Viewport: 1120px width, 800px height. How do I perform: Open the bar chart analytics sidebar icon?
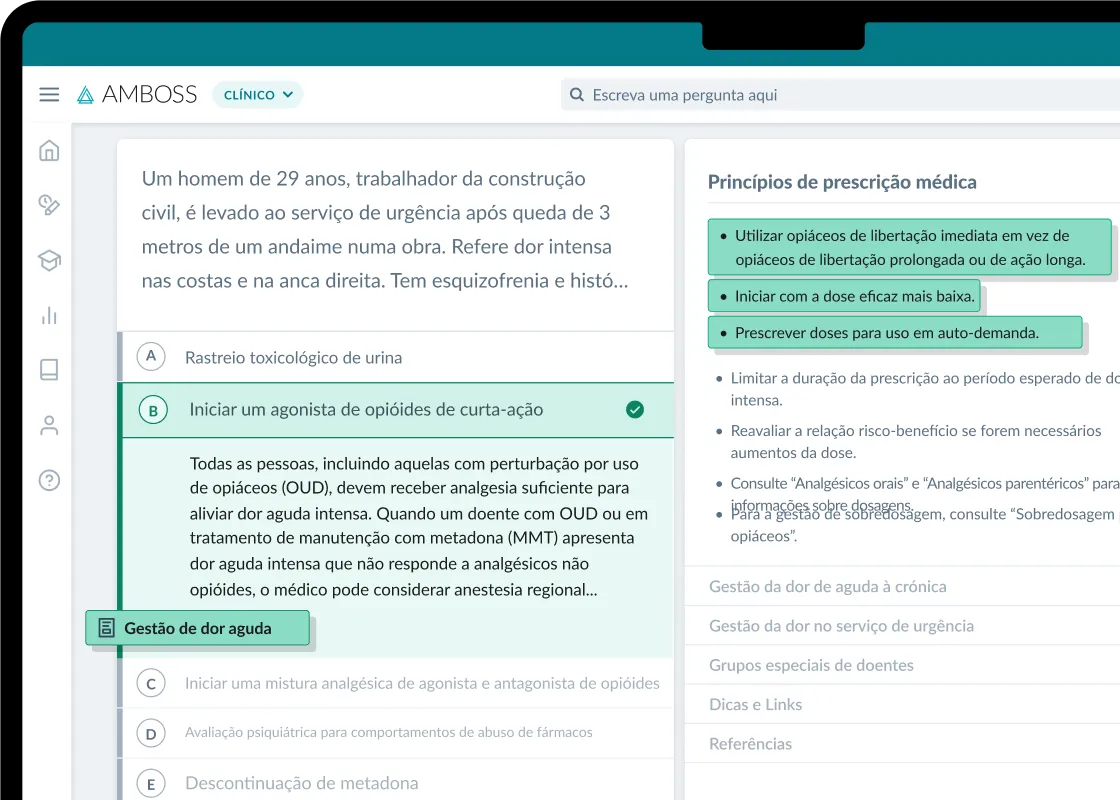tap(49, 315)
